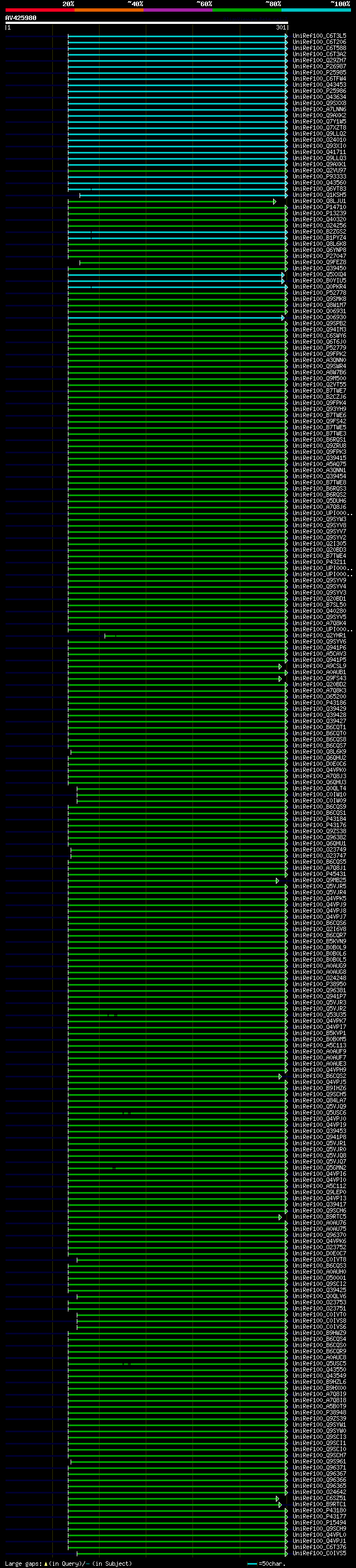Viewport: 356px width, 1568px height.
Task: Select the UniRef100_C6T376 label
Action: [x=319, y=1547]
